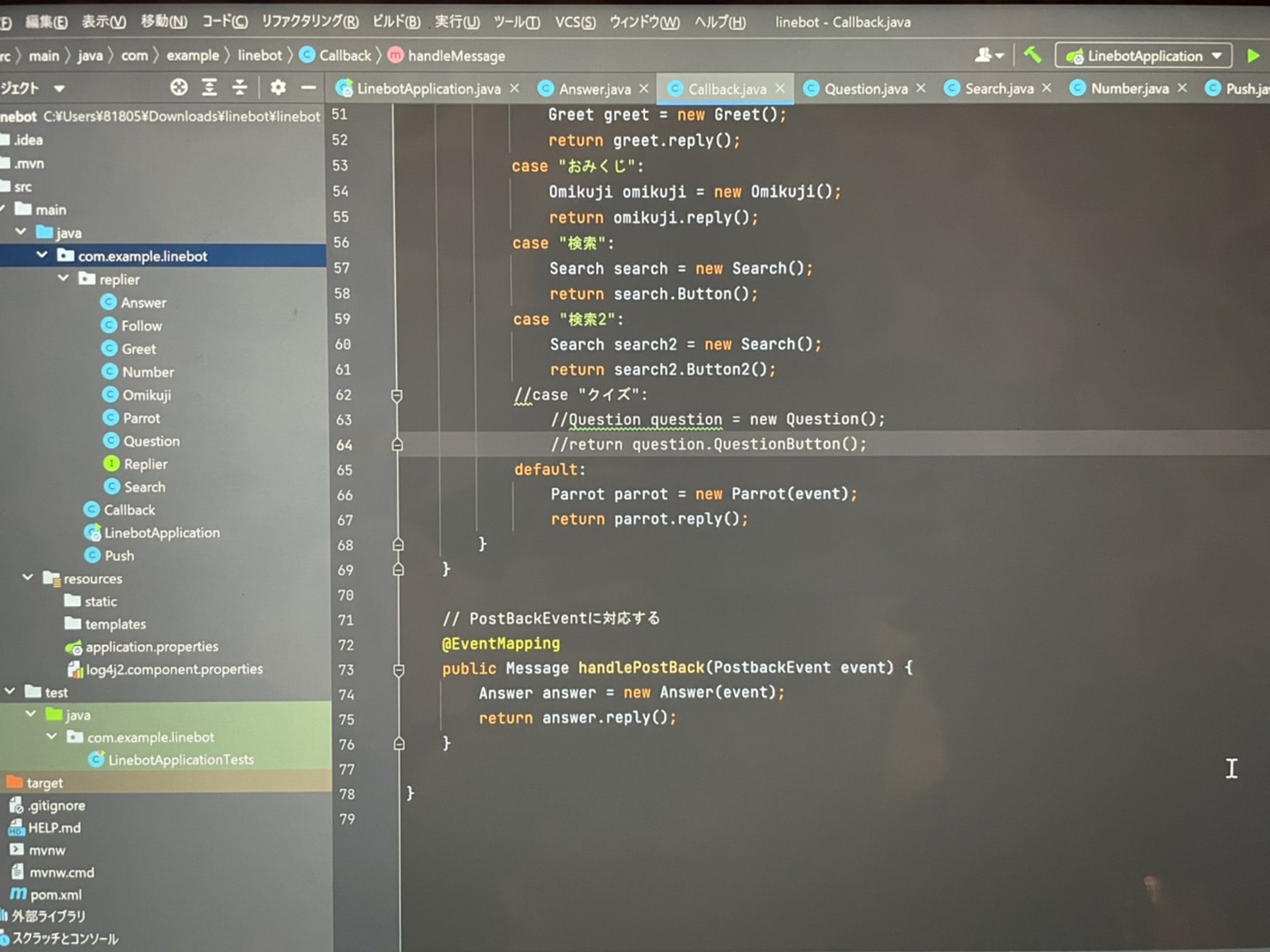The height and width of the screenshot is (952, 1270).
Task: Switch to the Question.java tab
Action: 864,88
